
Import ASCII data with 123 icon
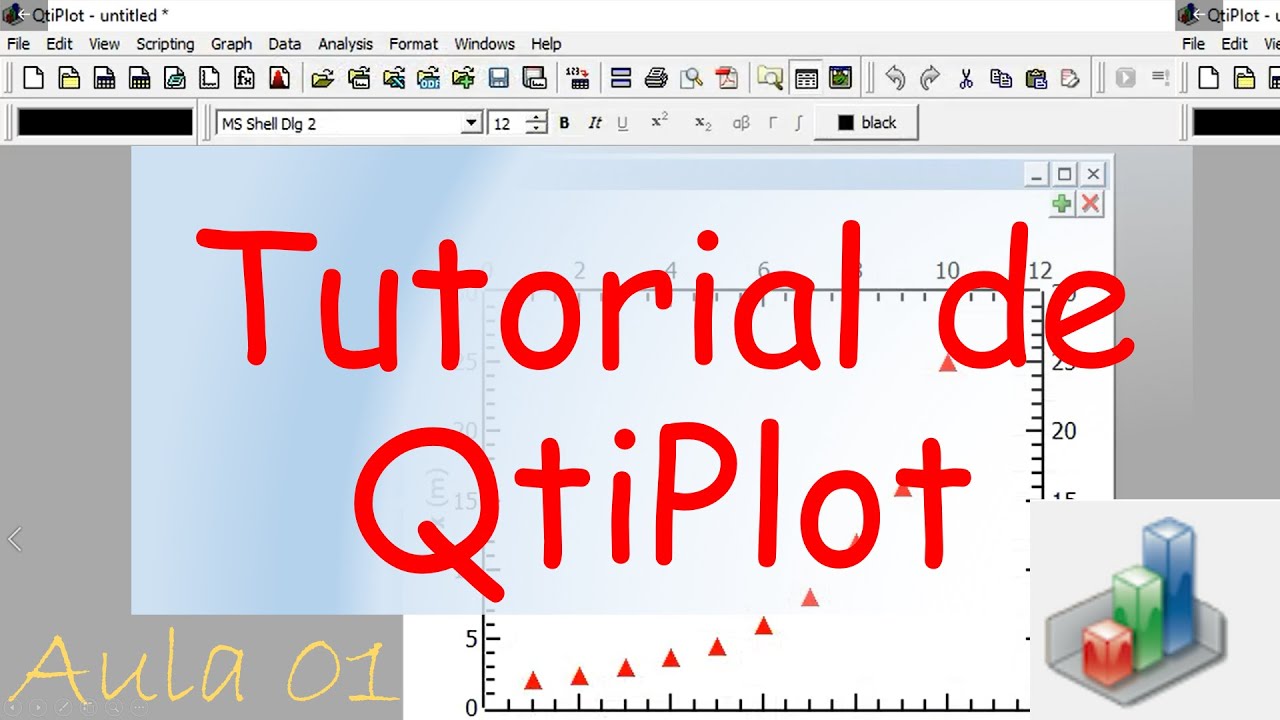[577, 78]
